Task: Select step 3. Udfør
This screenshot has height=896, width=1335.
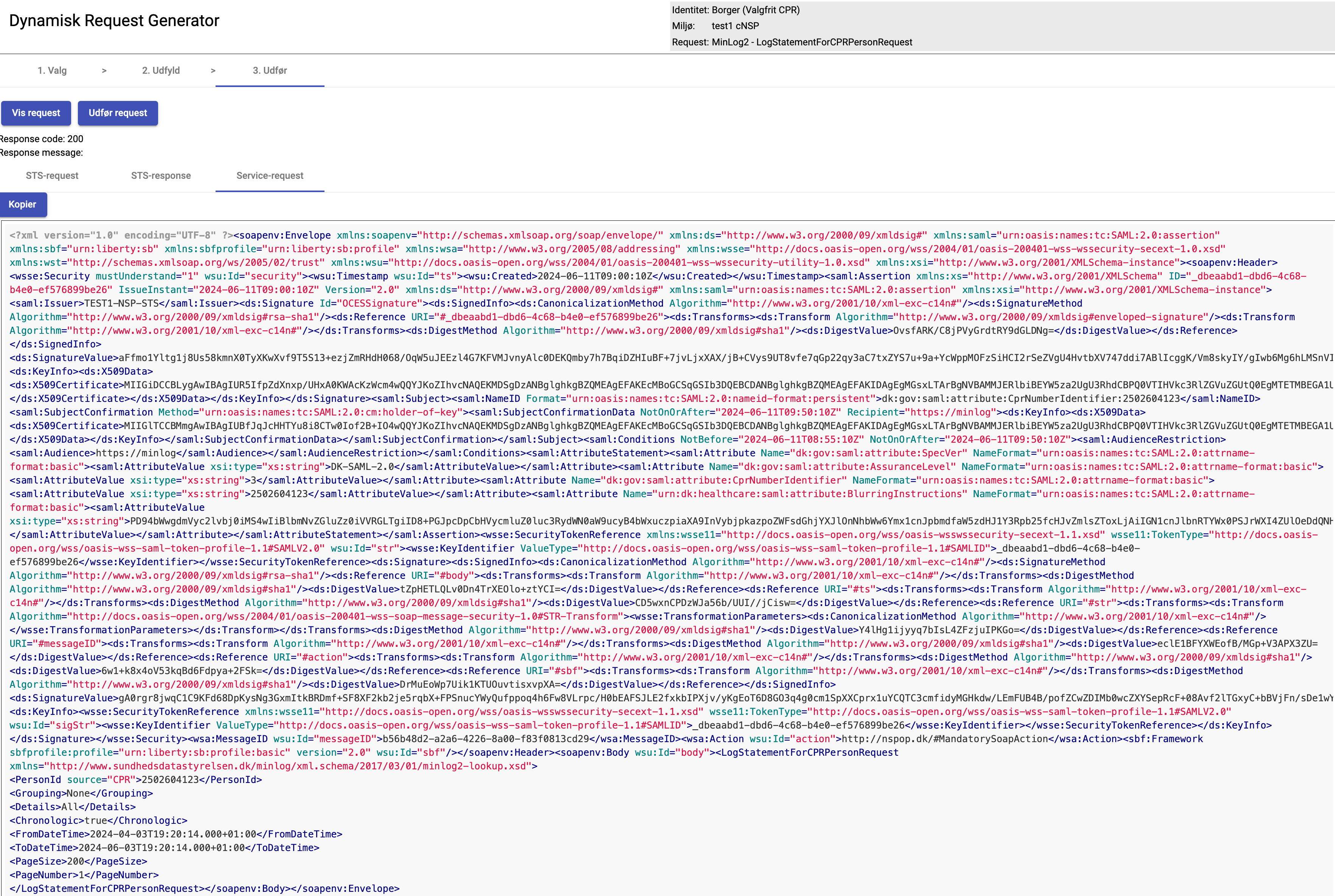Action: [270, 70]
